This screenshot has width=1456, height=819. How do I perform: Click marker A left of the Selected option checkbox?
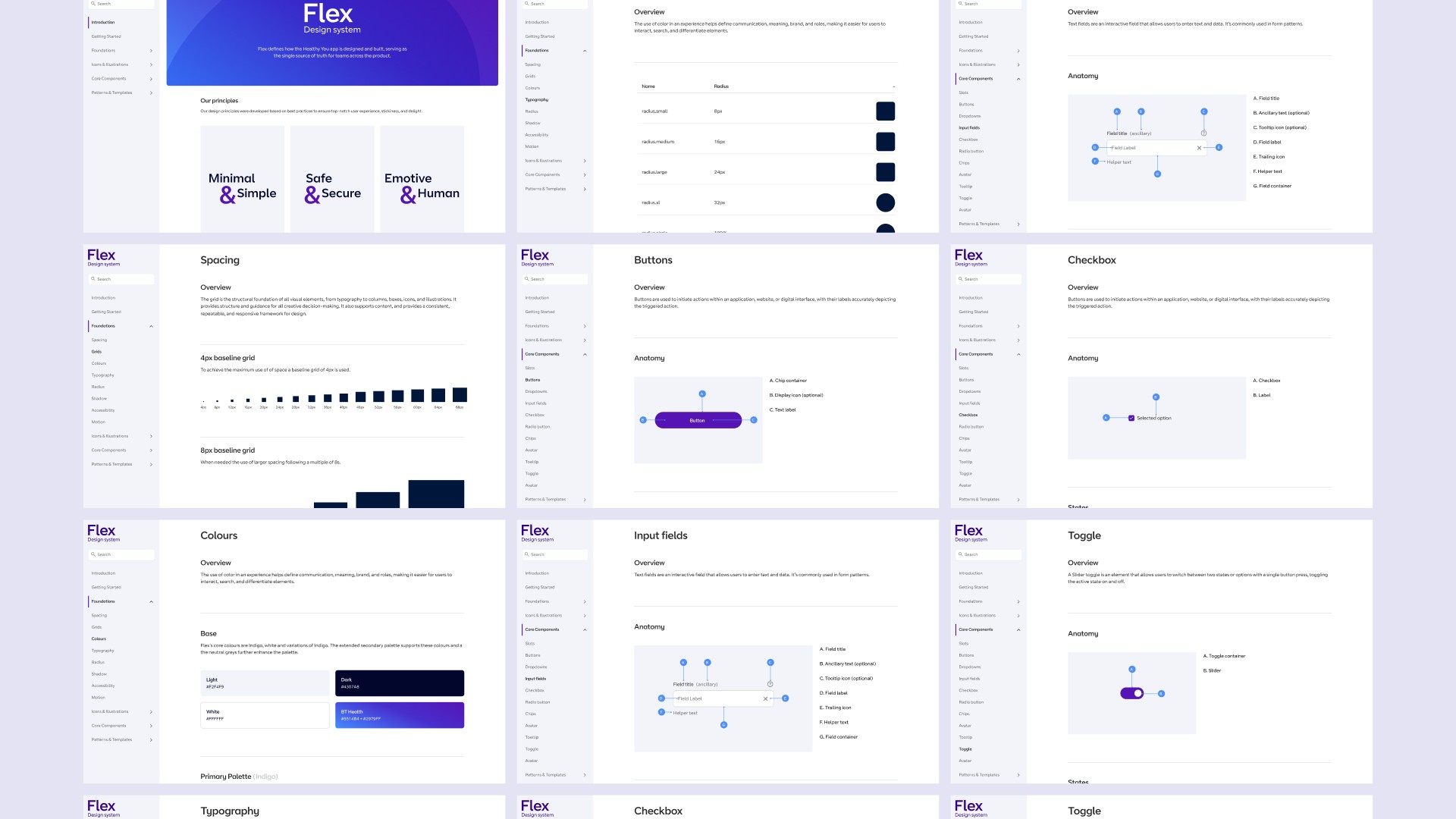tap(1106, 418)
